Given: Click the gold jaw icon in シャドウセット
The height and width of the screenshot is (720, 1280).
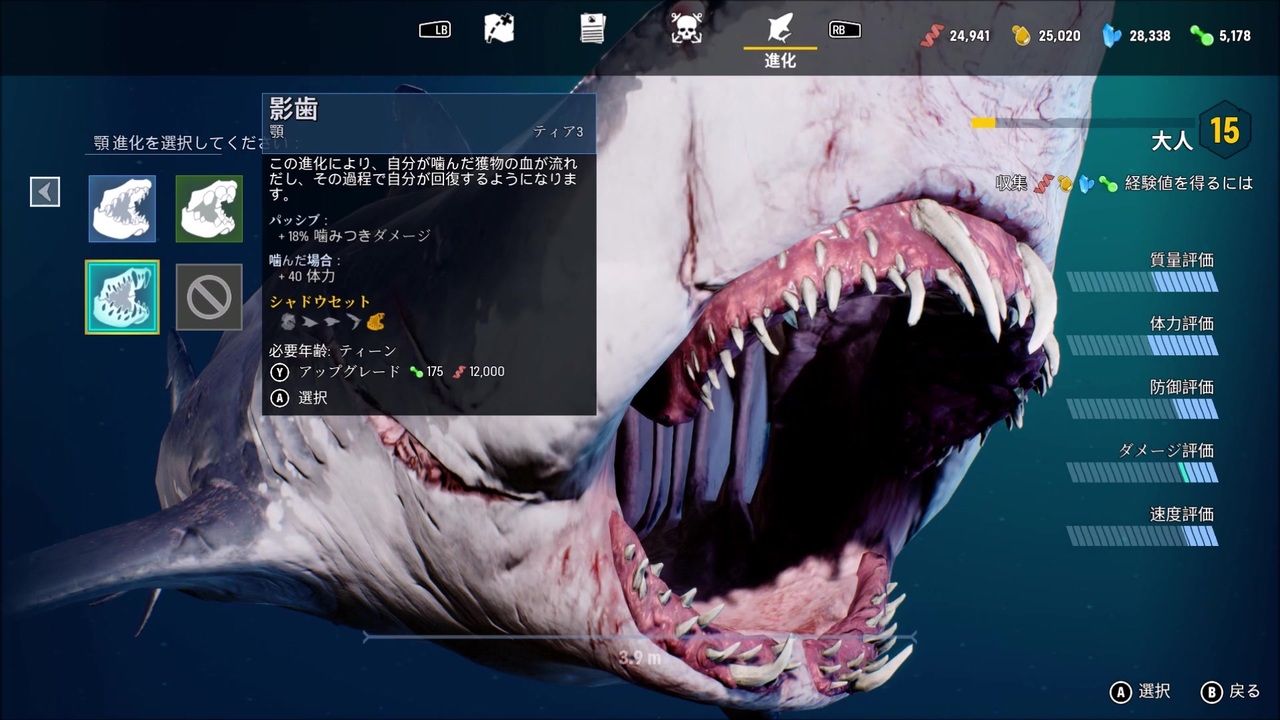Looking at the screenshot, I should coord(376,322).
